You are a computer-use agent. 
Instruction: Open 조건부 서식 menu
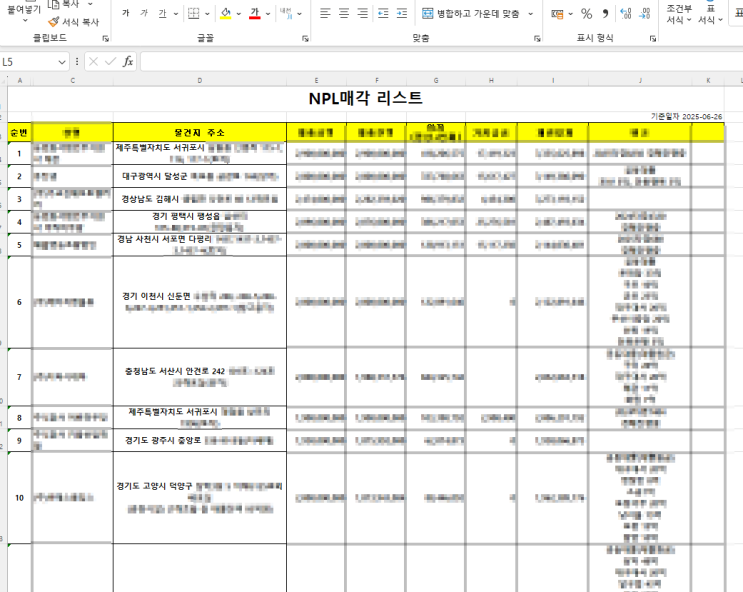click(x=679, y=14)
